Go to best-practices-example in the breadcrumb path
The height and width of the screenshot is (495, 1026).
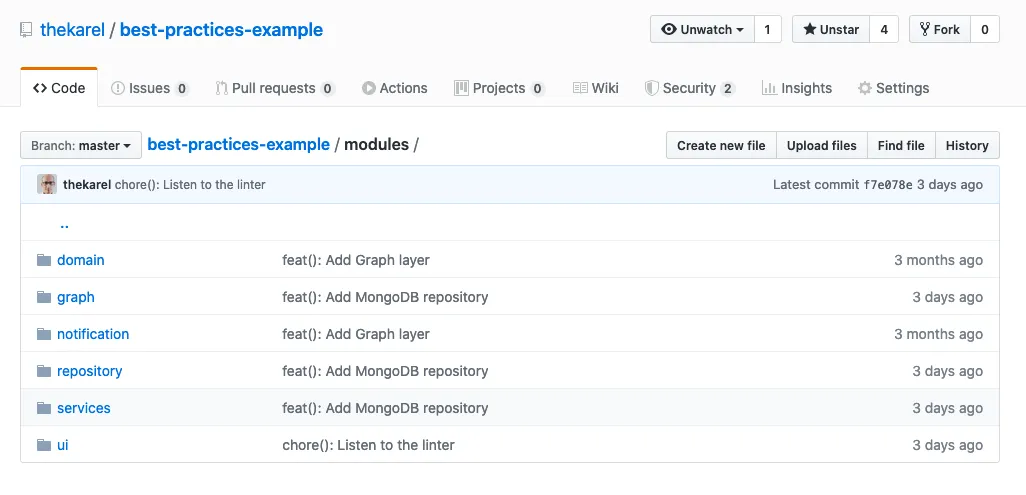pyautogui.click(x=239, y=145)
